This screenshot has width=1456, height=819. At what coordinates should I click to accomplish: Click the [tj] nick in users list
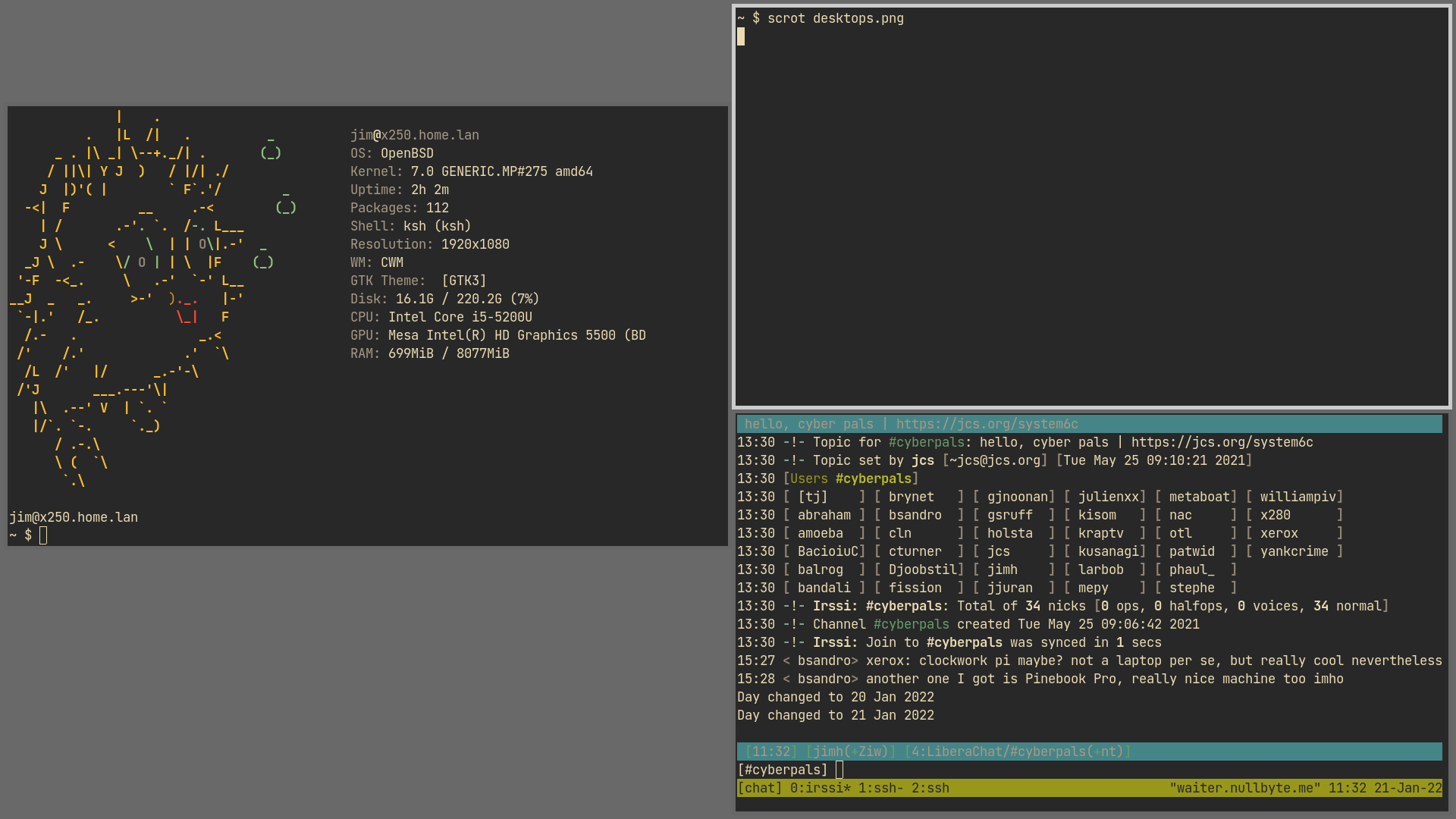tap(812, 497)
